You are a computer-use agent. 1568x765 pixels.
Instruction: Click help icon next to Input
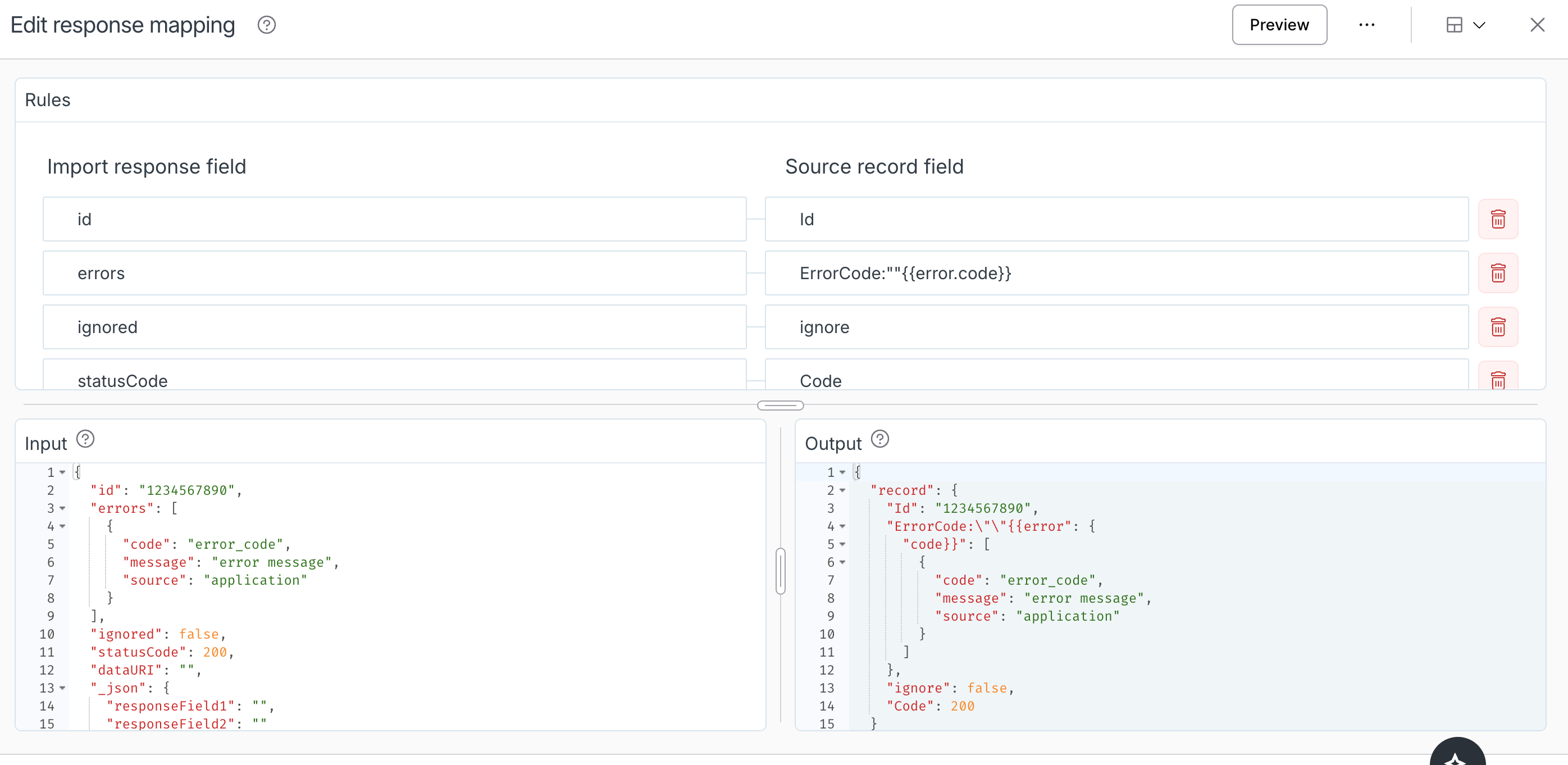tap(85, 439)
